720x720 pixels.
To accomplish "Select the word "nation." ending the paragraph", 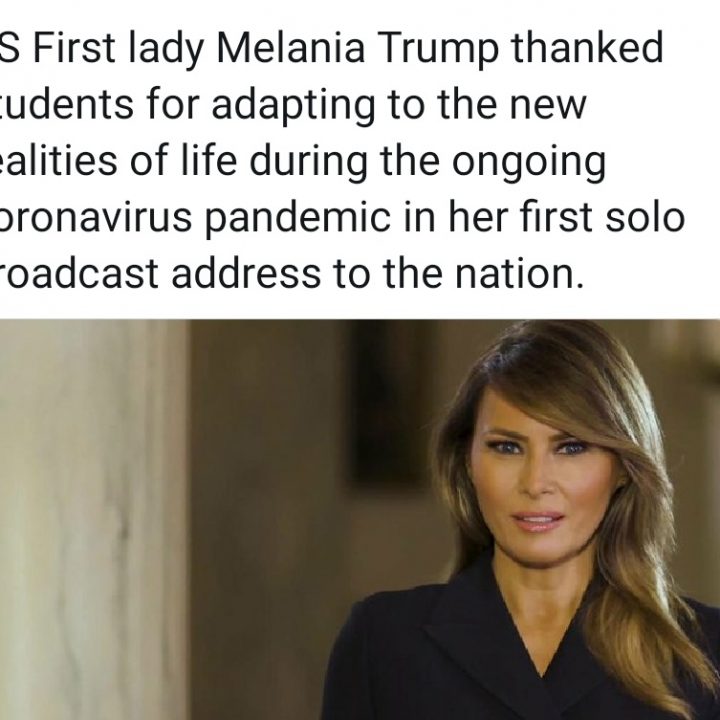I will click(520, 274).
